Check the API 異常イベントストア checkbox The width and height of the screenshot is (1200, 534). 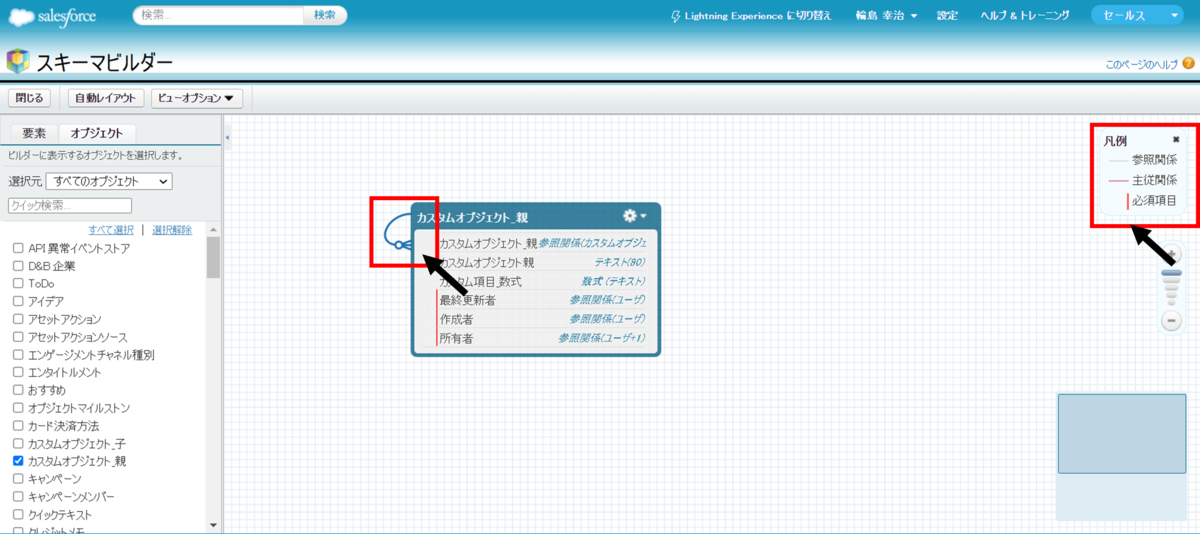coord(18,248)
